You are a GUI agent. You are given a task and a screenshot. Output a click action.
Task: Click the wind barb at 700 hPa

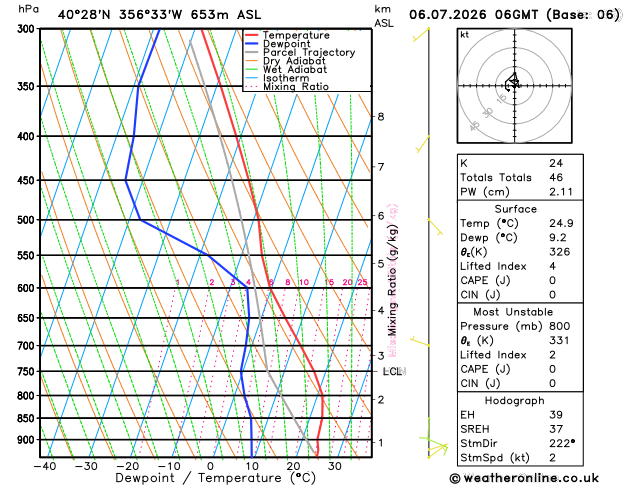tap(420, 342)
